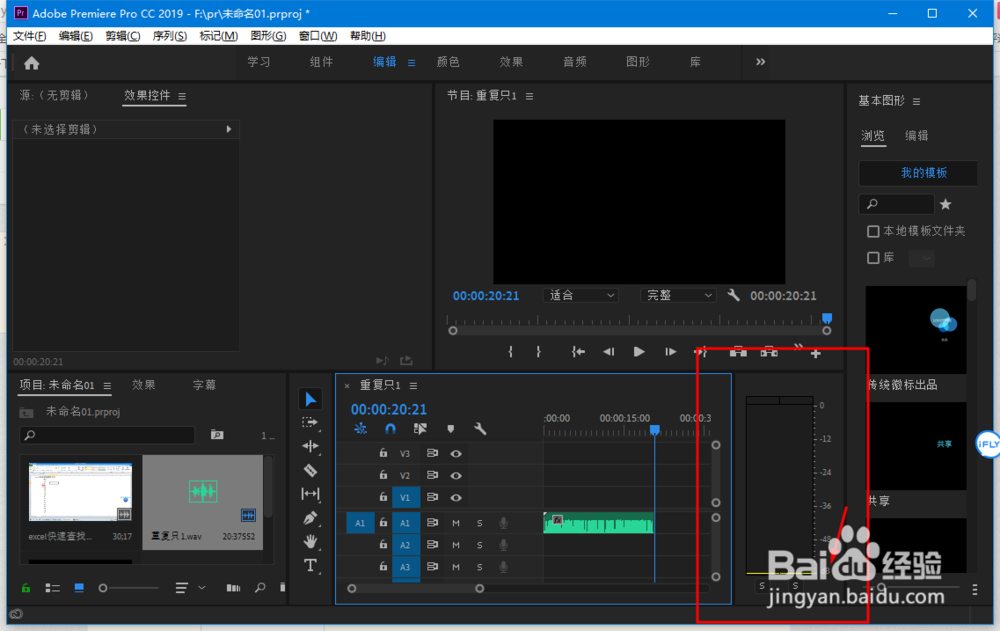This screenshot has width=1000, height=631.
Task: Open 效果 panel tab
Action: pos(143,385)
